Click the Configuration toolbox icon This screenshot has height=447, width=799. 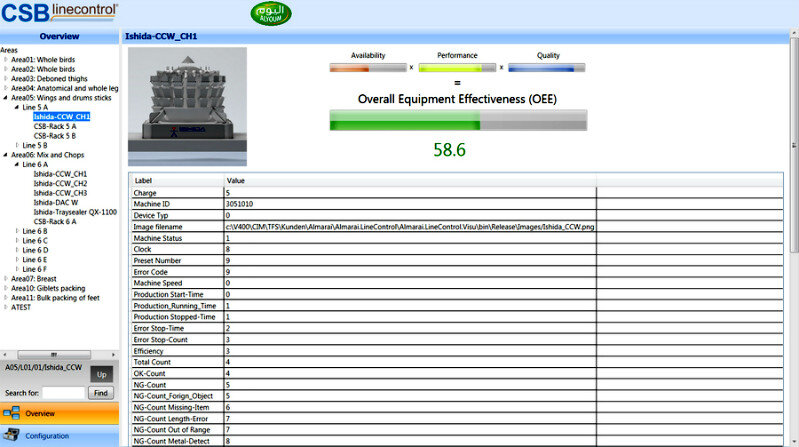(12, 435)
